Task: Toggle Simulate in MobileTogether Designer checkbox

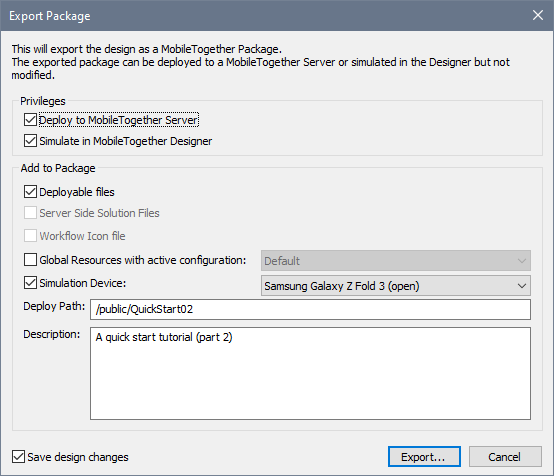Action: tap(30, 141)
